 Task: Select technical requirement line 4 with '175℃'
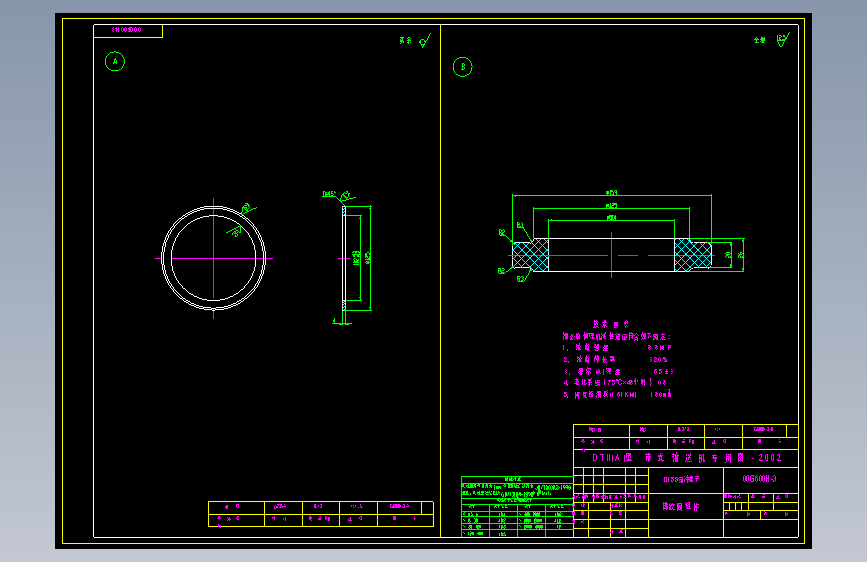point(615,382)
